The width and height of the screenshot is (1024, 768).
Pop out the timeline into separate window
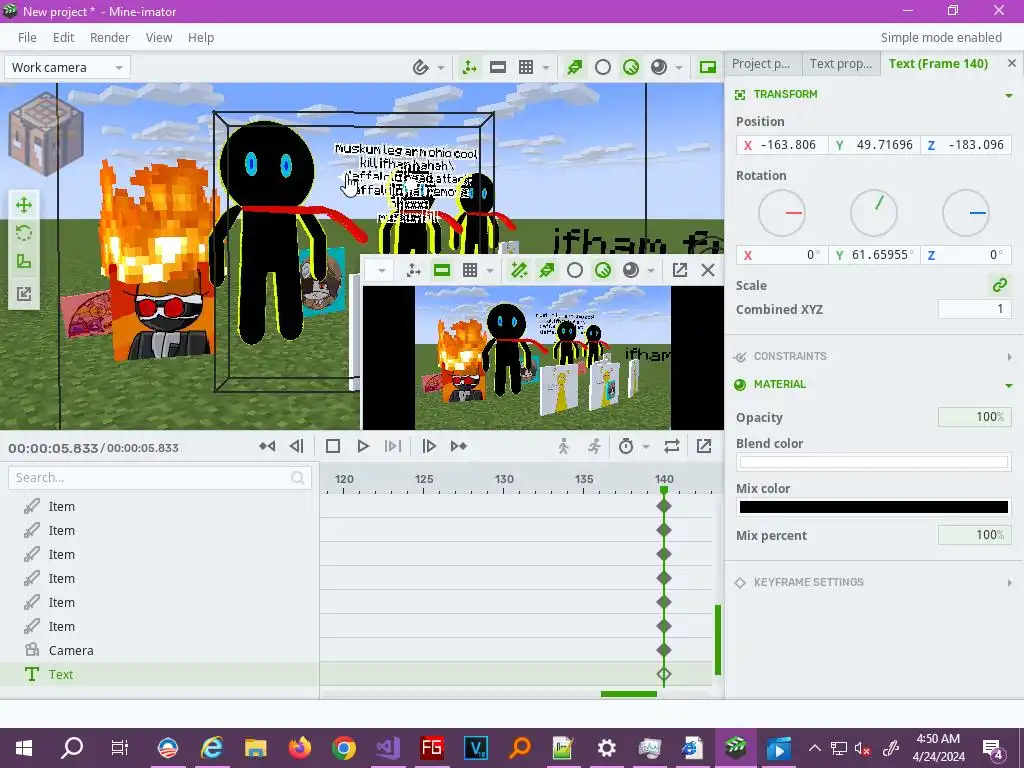[x=704, y=446]
